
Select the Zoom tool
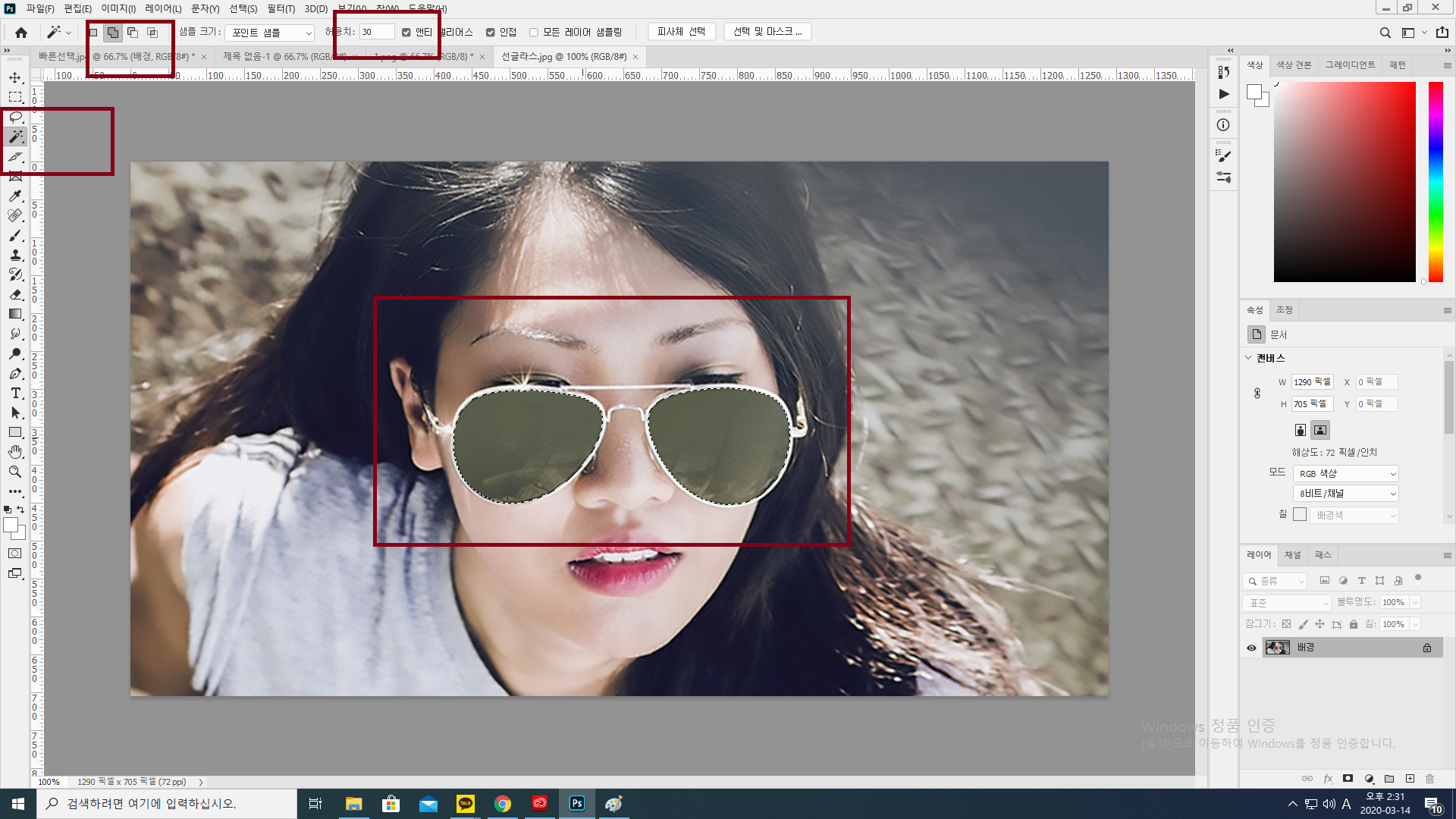(15, 472)
